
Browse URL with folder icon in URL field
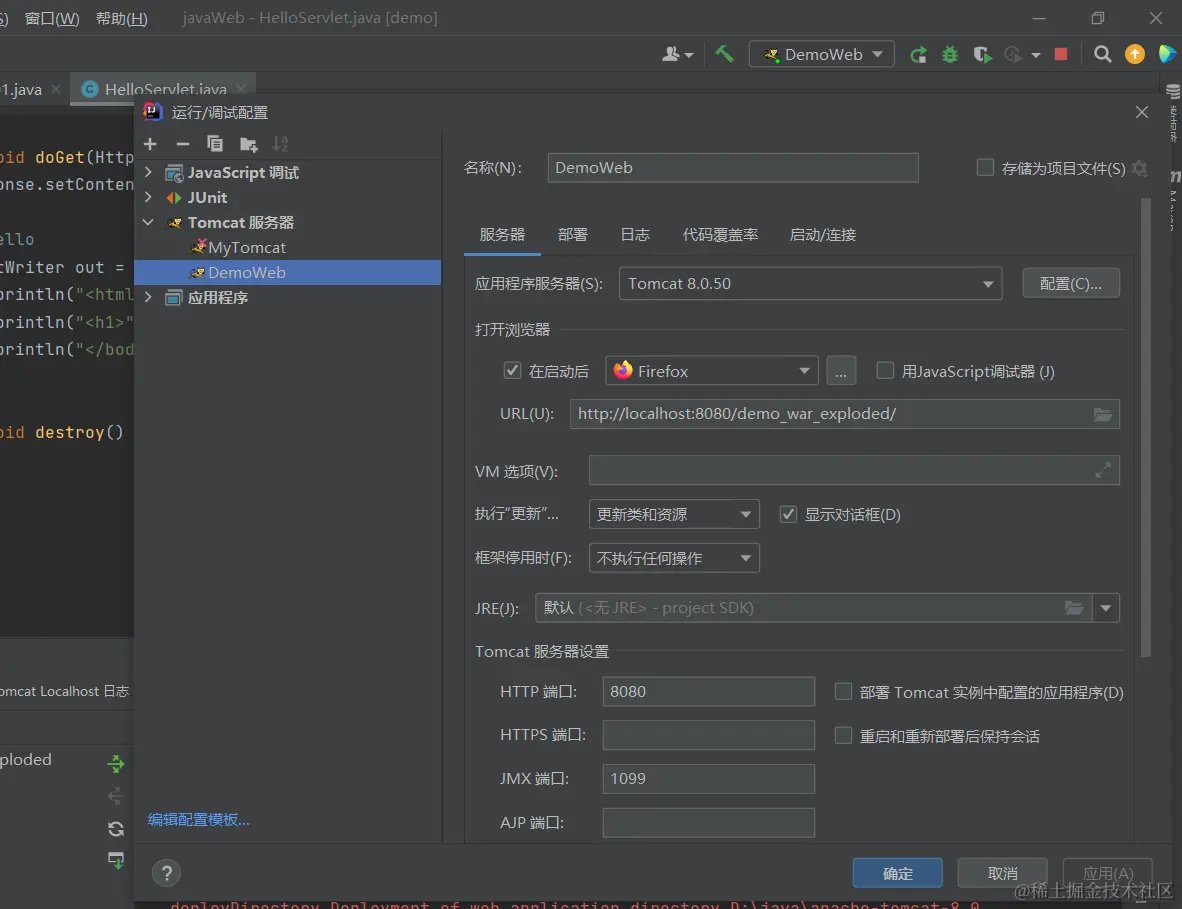(1103, 415)
